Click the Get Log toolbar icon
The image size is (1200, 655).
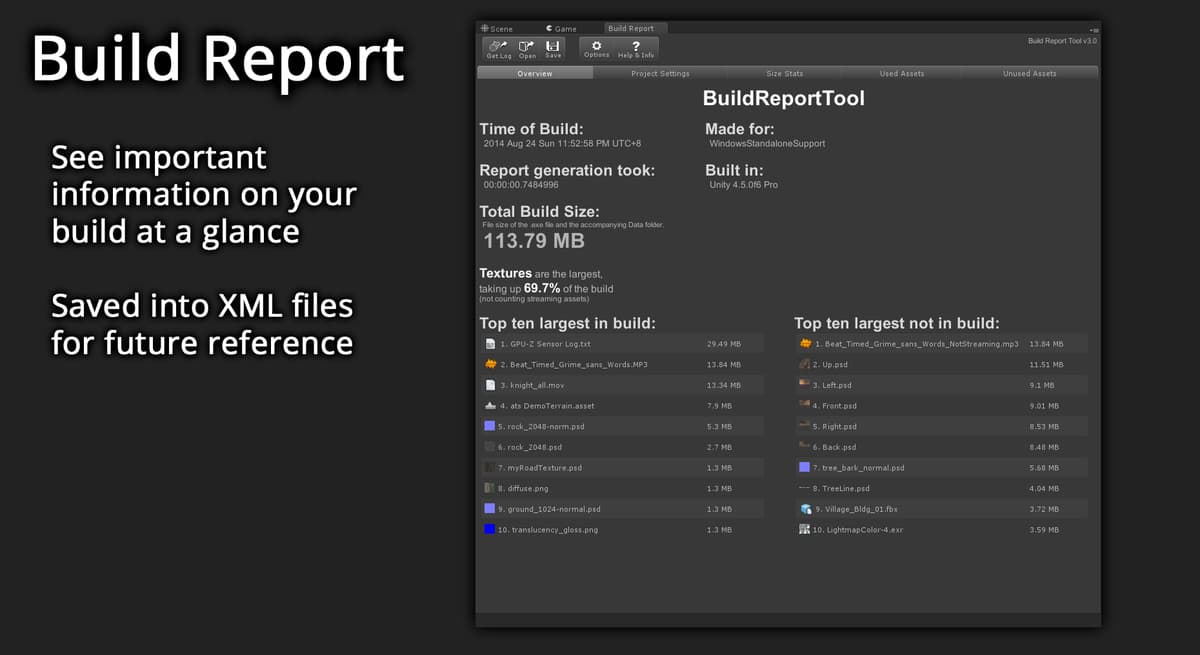pyautogui.click(x=498, y=46)
